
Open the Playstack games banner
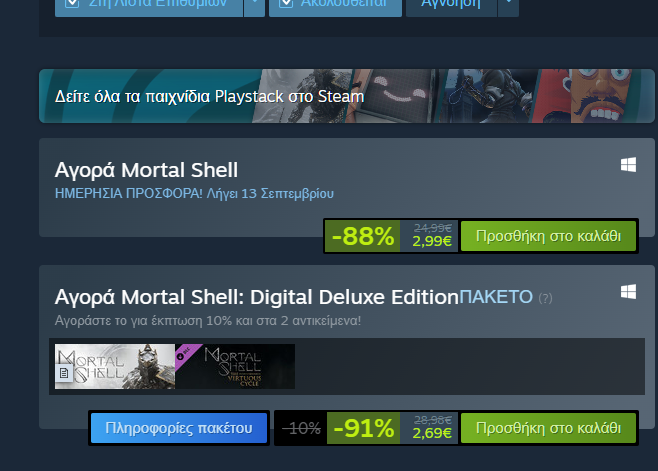pyautogui.click(x=347, y=96)
